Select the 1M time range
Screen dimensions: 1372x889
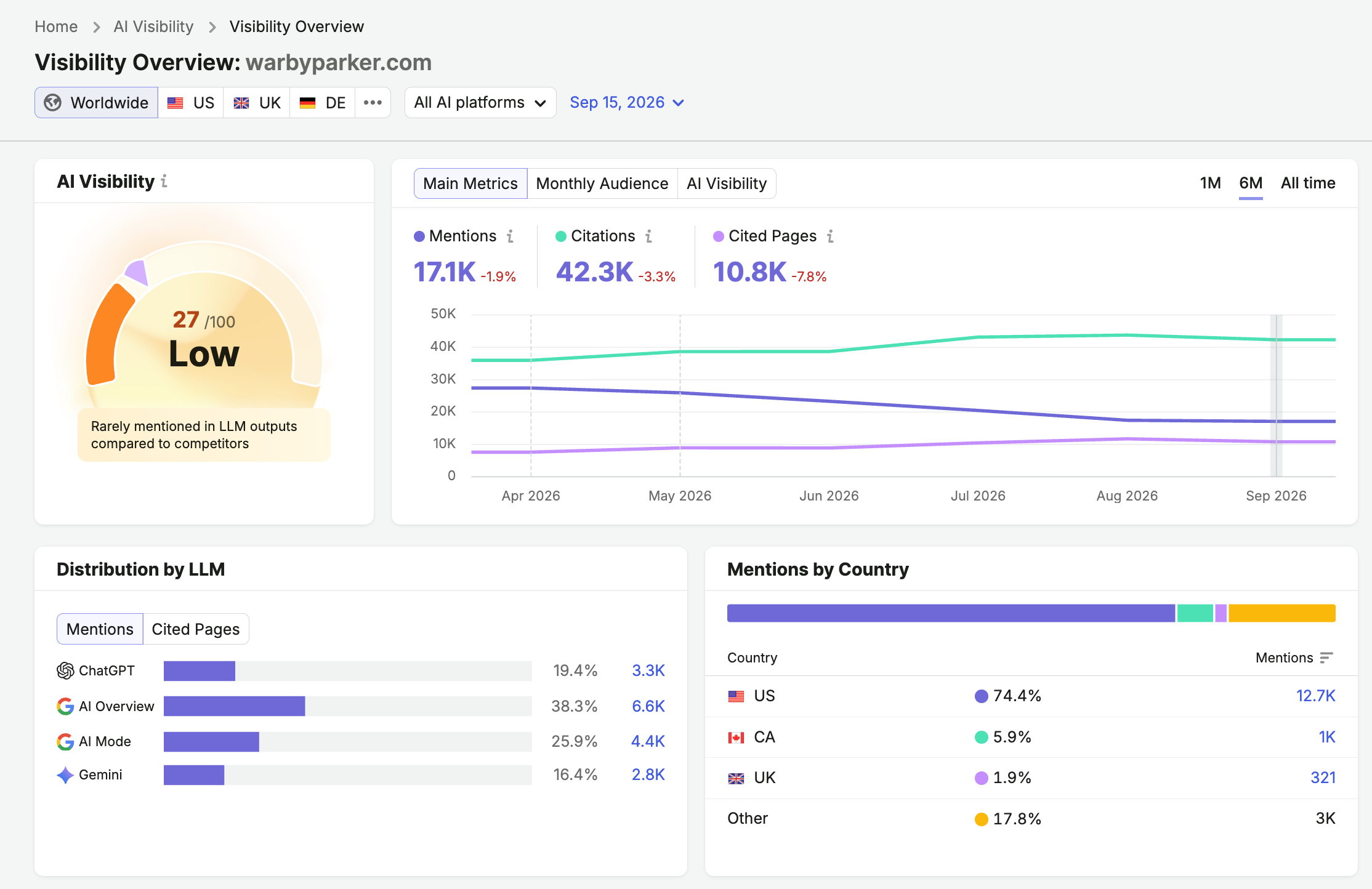click(1210, 183)
